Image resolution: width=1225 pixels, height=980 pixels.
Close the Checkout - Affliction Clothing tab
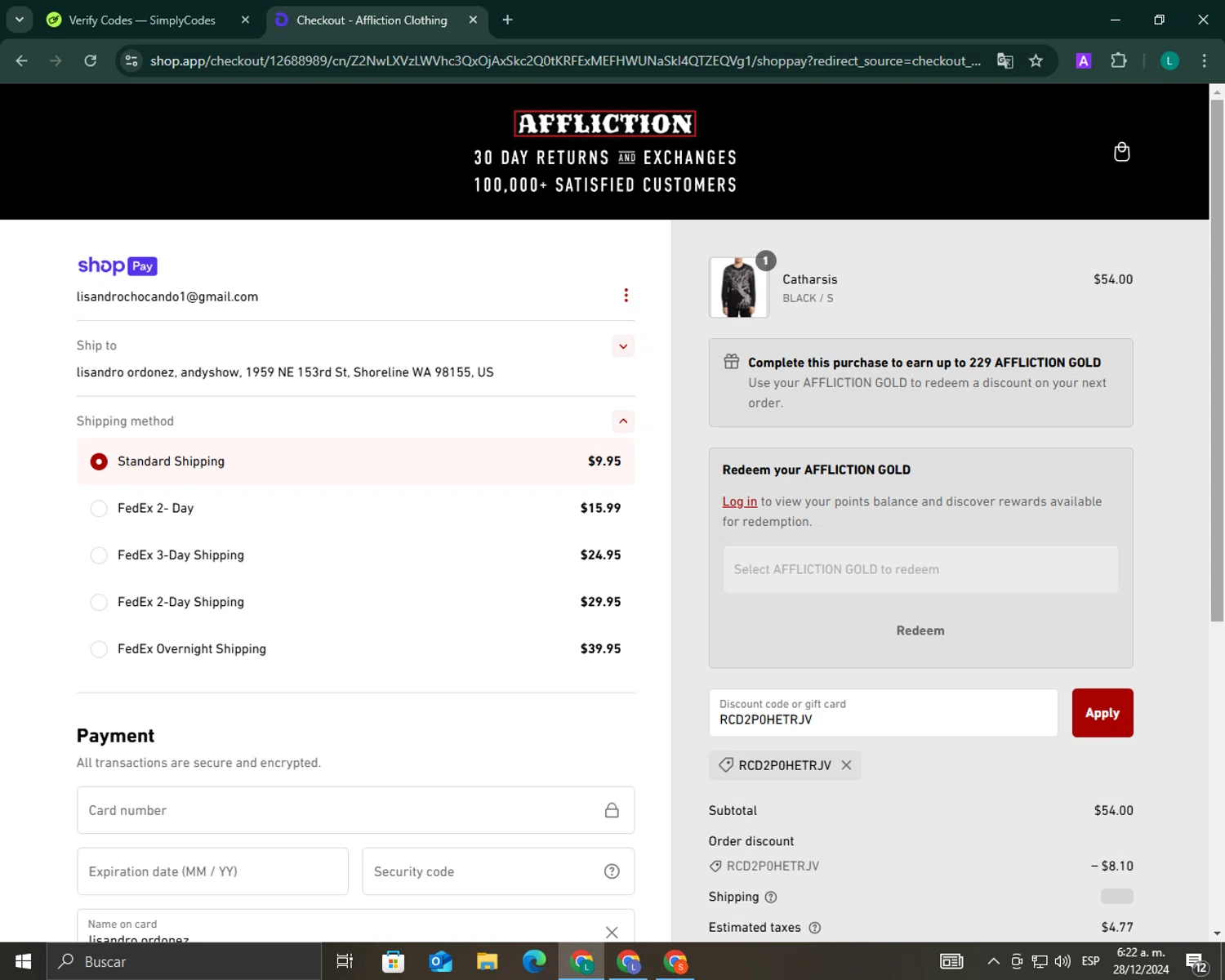pyautogui.click(x=473, y=20)
